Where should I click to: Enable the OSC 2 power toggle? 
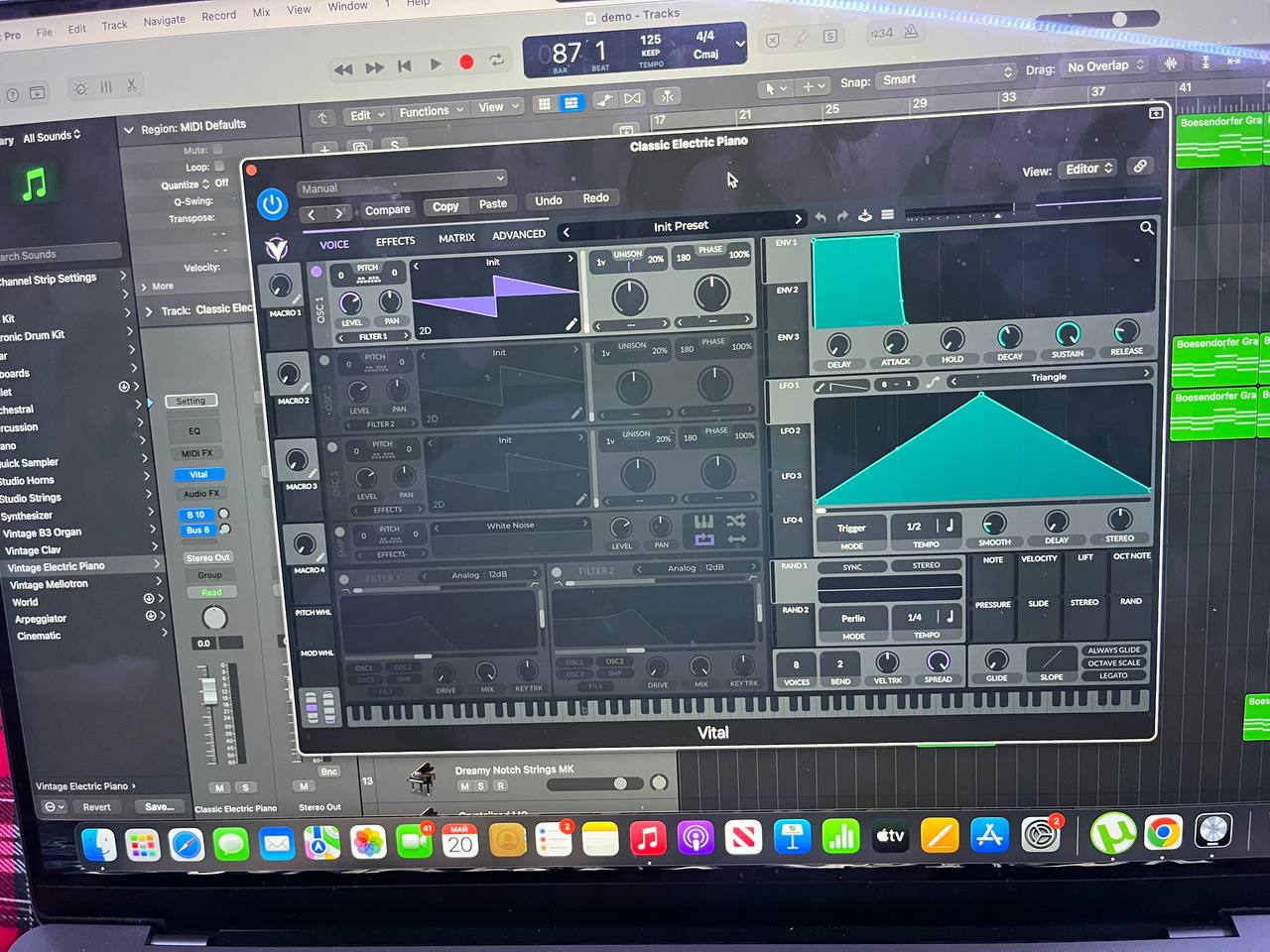pyautogui.click(x=324, y=361)
